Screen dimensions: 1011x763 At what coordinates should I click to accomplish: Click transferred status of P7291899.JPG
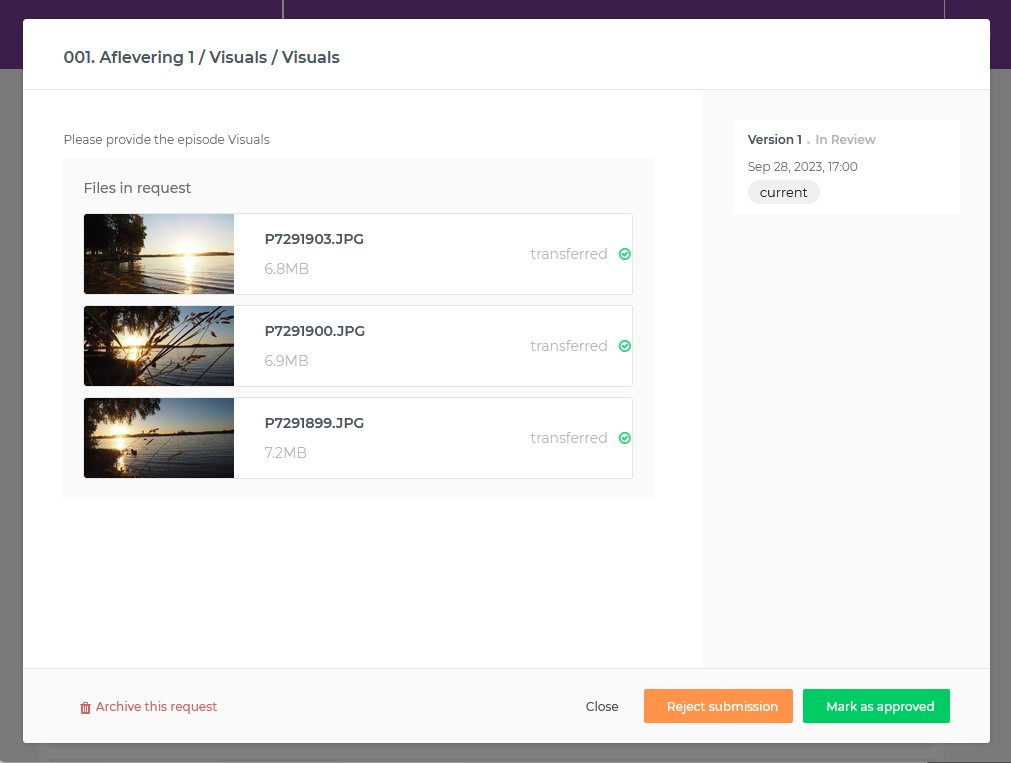click(x=569, y=438)
